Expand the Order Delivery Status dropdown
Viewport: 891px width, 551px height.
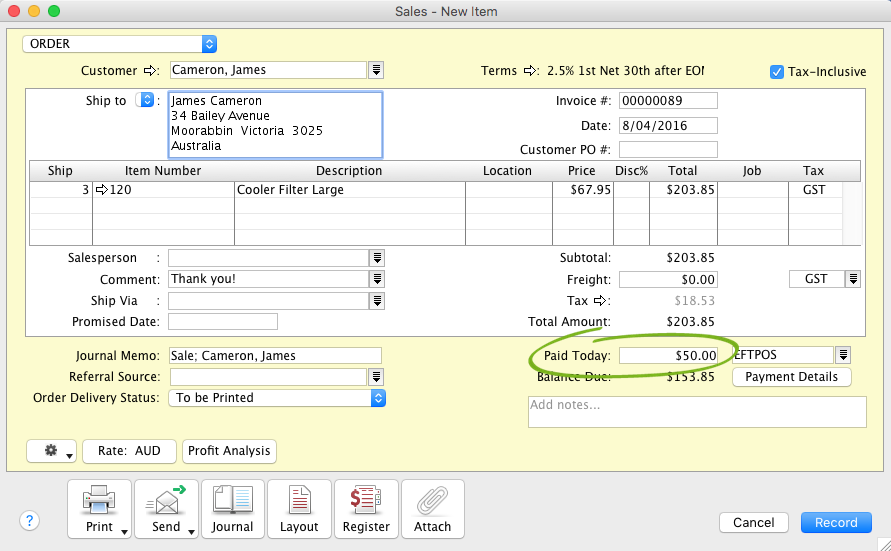[x=378, y=398]
